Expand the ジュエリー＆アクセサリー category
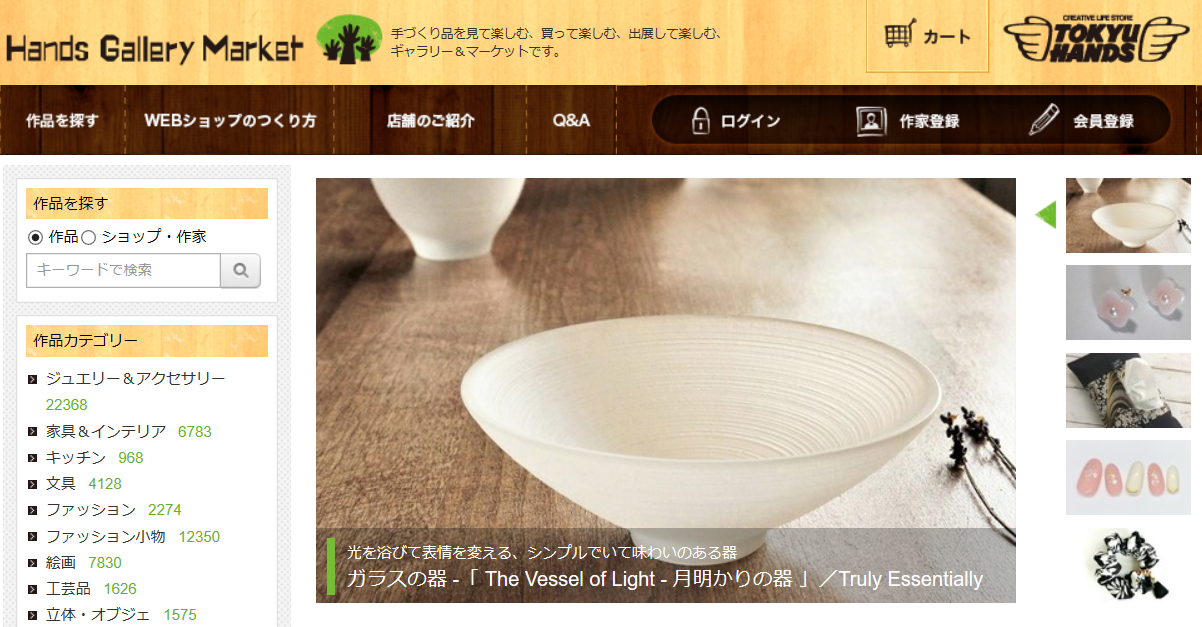 [x=33, y=379]
